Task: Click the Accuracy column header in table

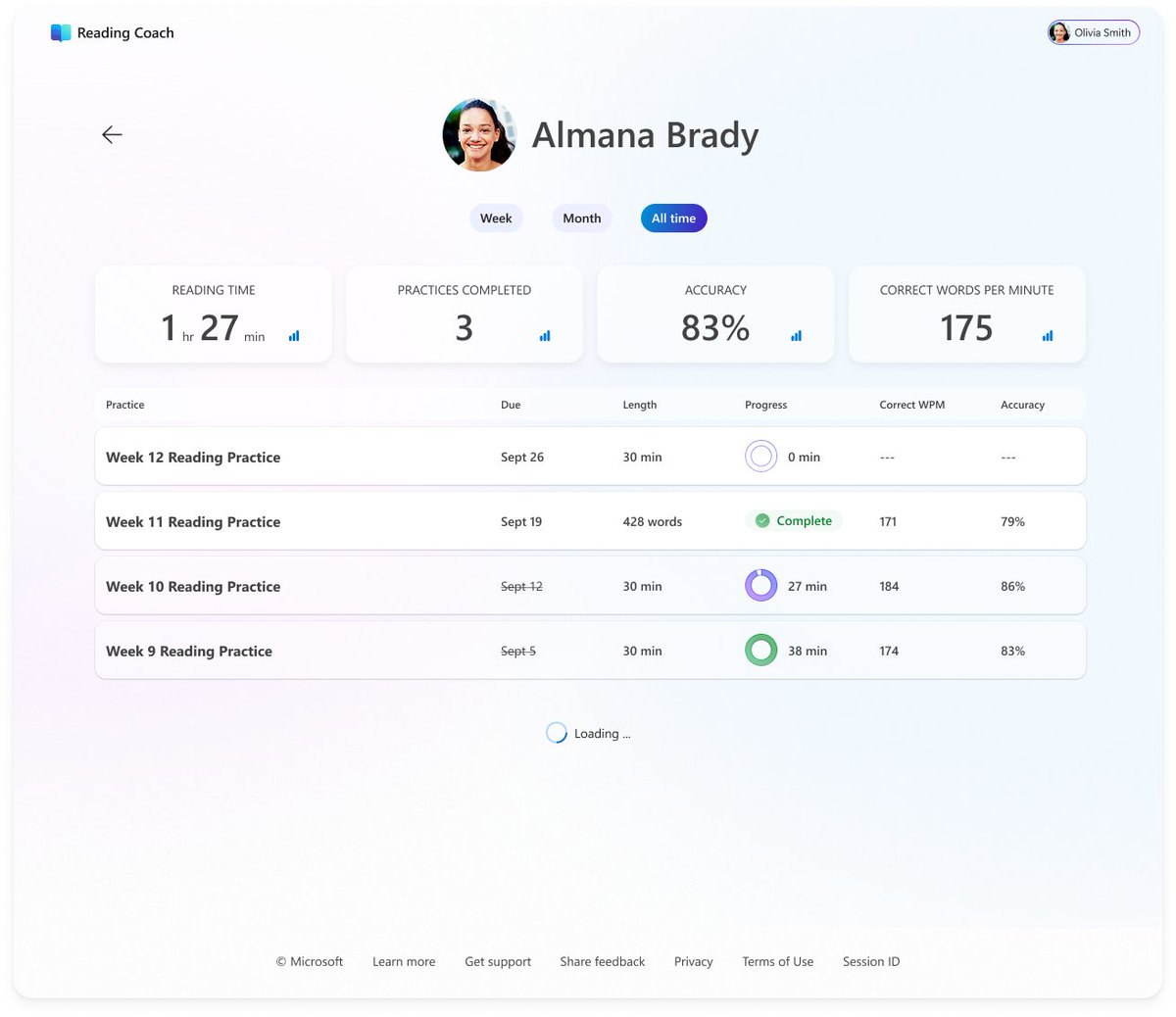Action: pyautogui.click(x=1023, y=405)
